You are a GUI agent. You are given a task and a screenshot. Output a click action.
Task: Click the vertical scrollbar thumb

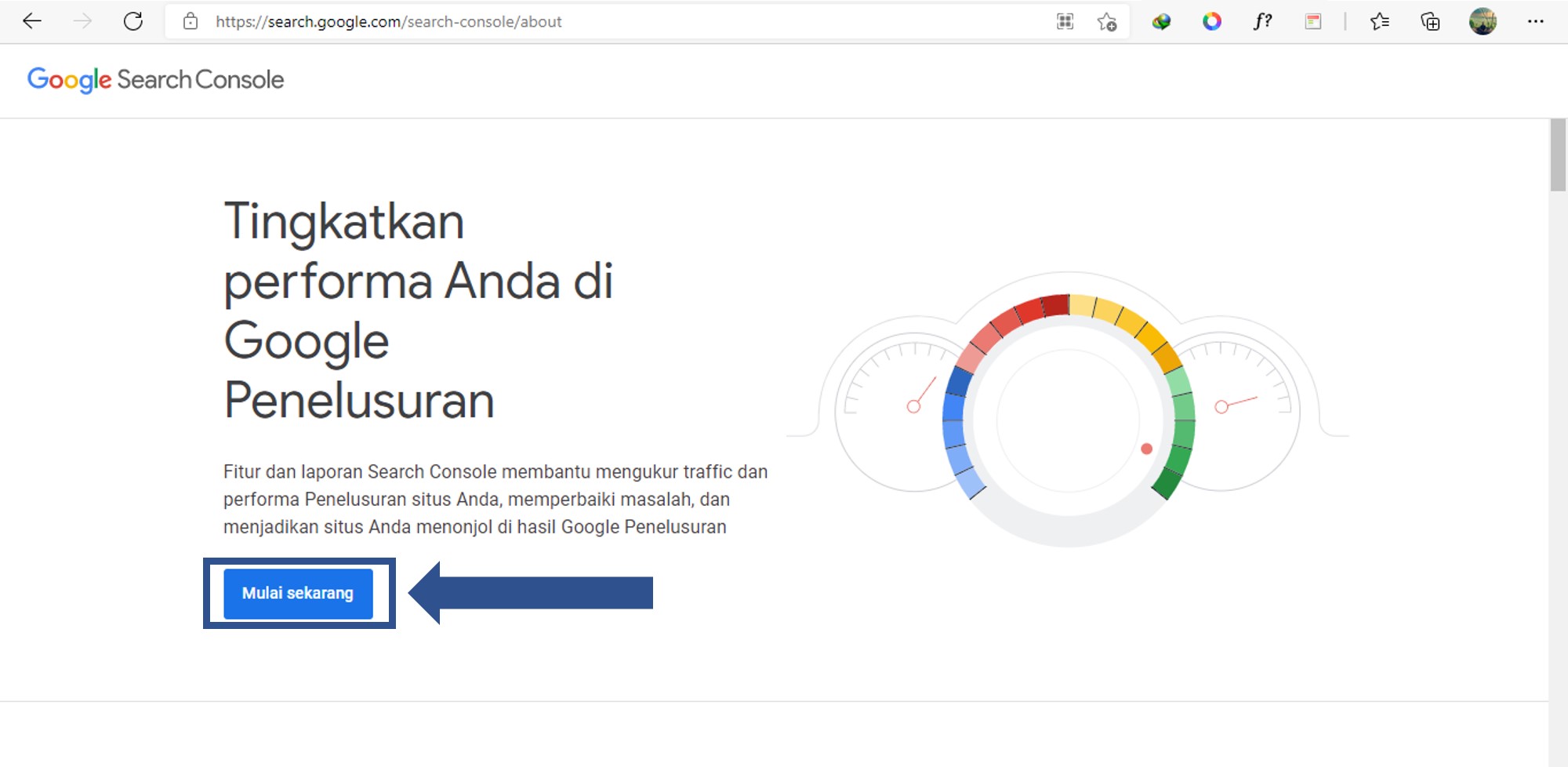point(1558,154)
